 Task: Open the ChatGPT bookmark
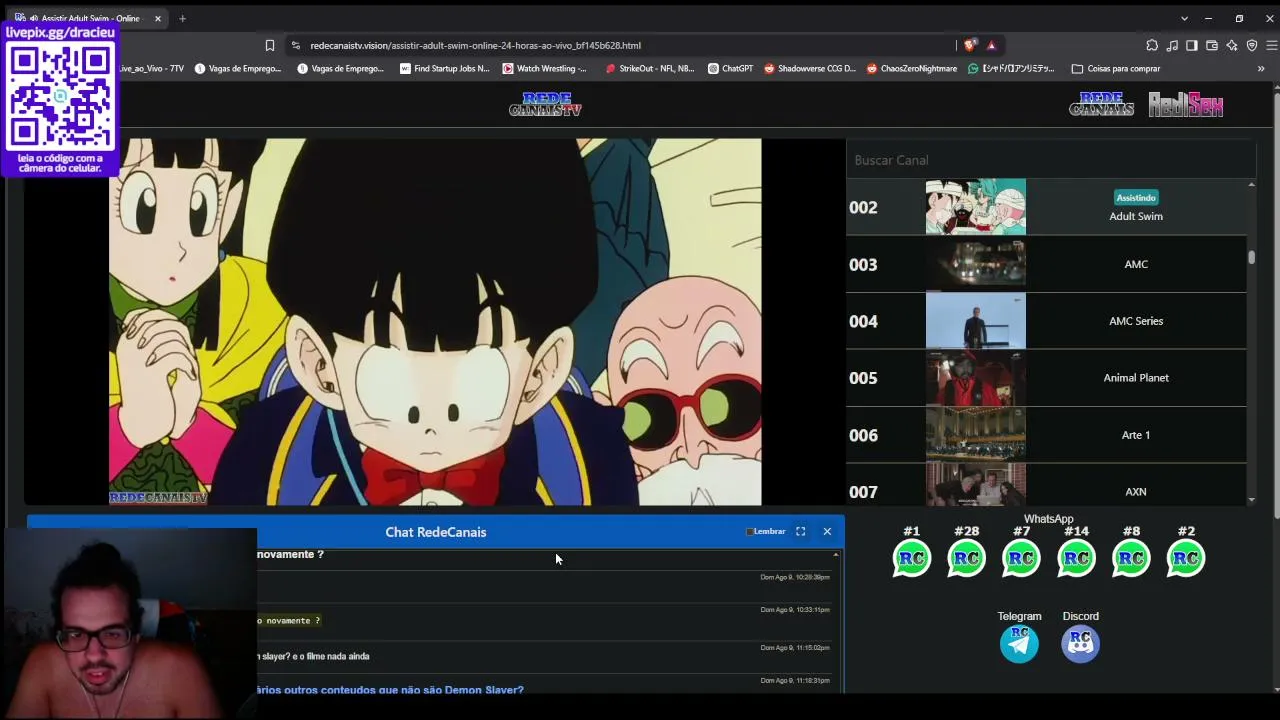click(x=730, y=69)
